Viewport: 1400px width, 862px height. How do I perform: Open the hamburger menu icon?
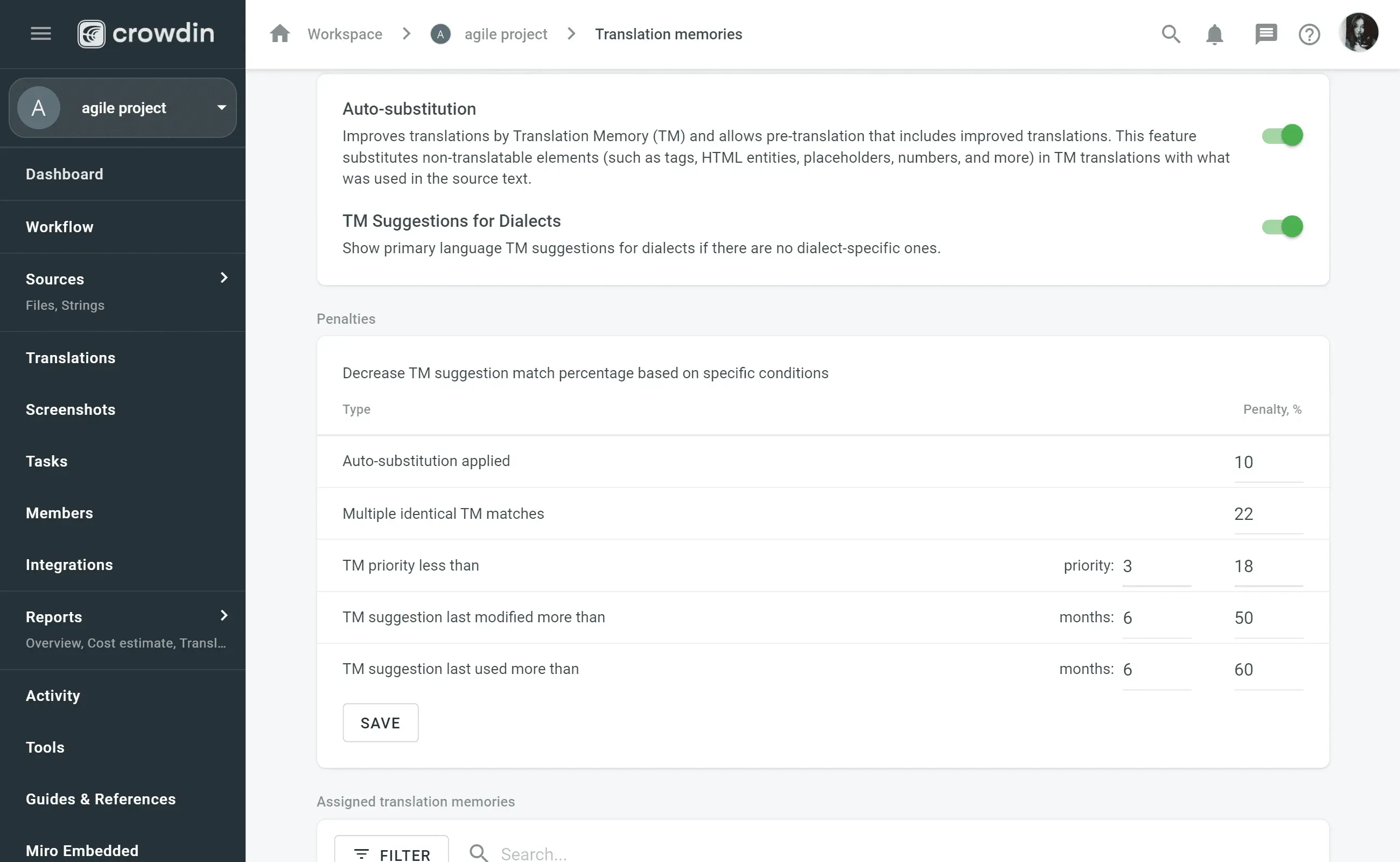tap(40, 33)
